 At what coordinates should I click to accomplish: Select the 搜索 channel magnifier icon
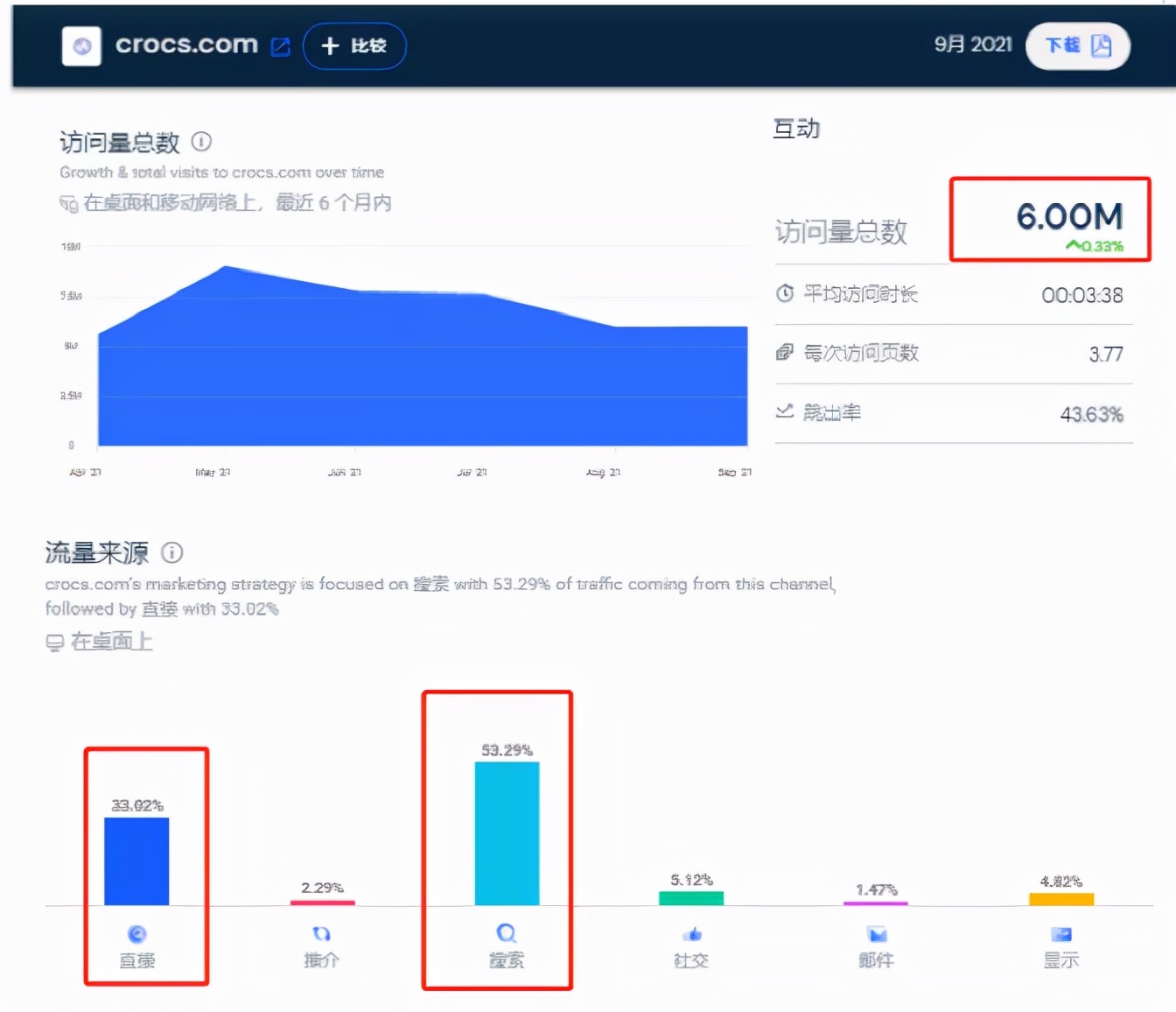507,934
